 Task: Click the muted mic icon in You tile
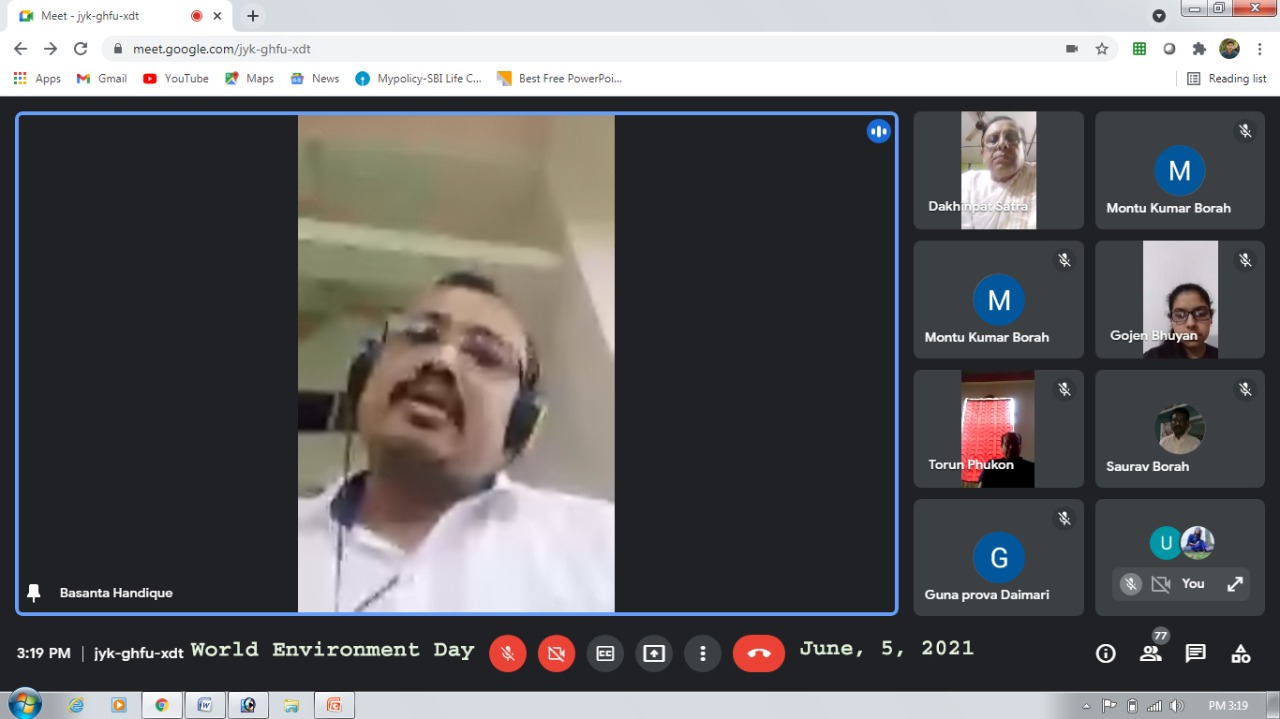(x=1131, y=584)
